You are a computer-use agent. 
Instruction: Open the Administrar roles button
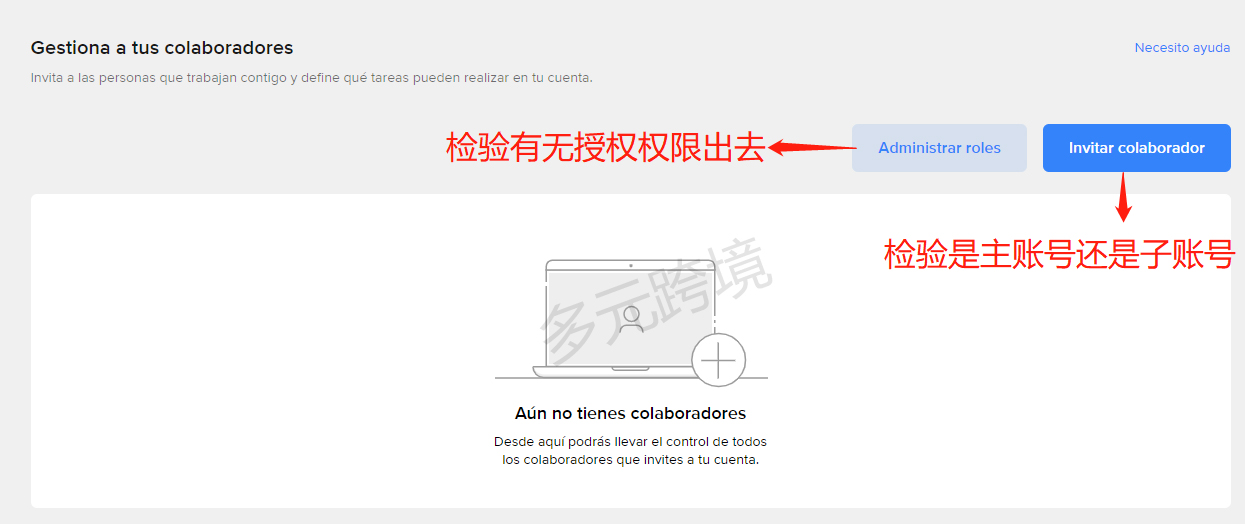[x=939, y=148]
